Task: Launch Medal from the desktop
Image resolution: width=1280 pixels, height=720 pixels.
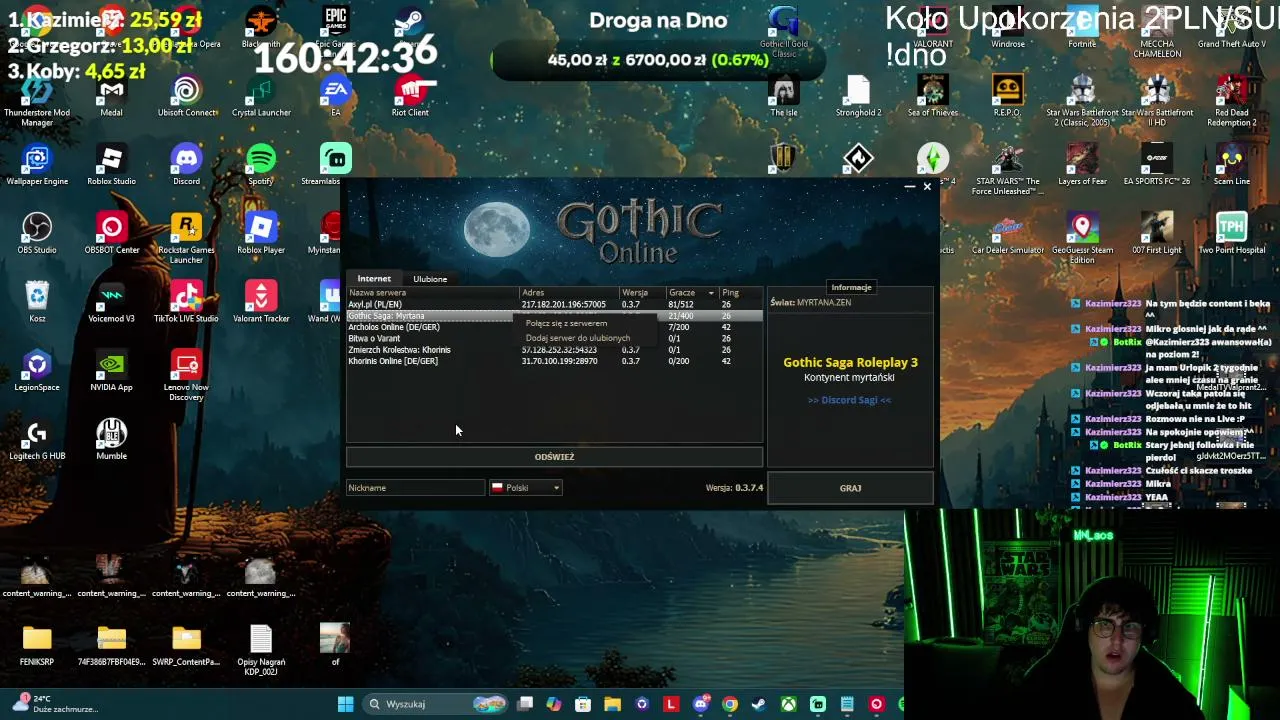Action: (111, 97)
